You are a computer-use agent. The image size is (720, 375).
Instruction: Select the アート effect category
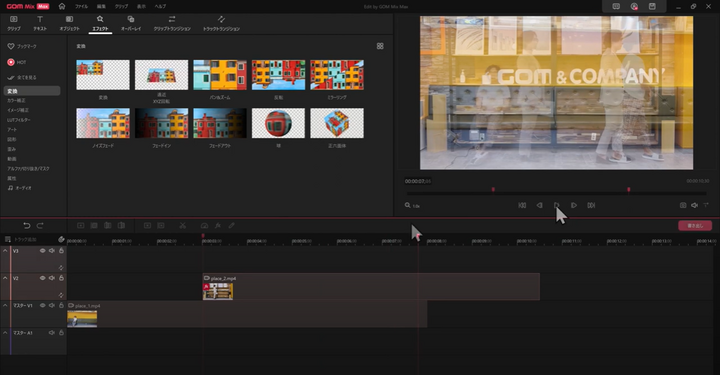(12, 129)
